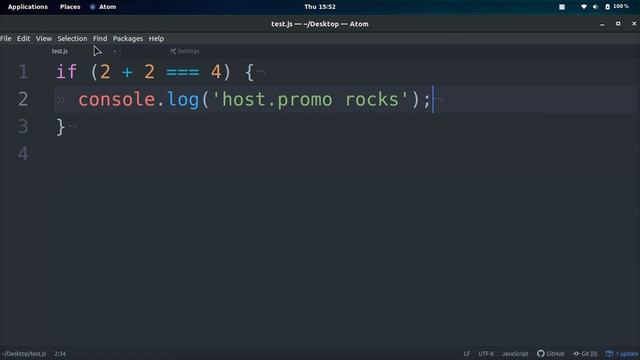Click the 'rocks' word in the string
Screen dimensions: 640x360
tap(372, 100)
